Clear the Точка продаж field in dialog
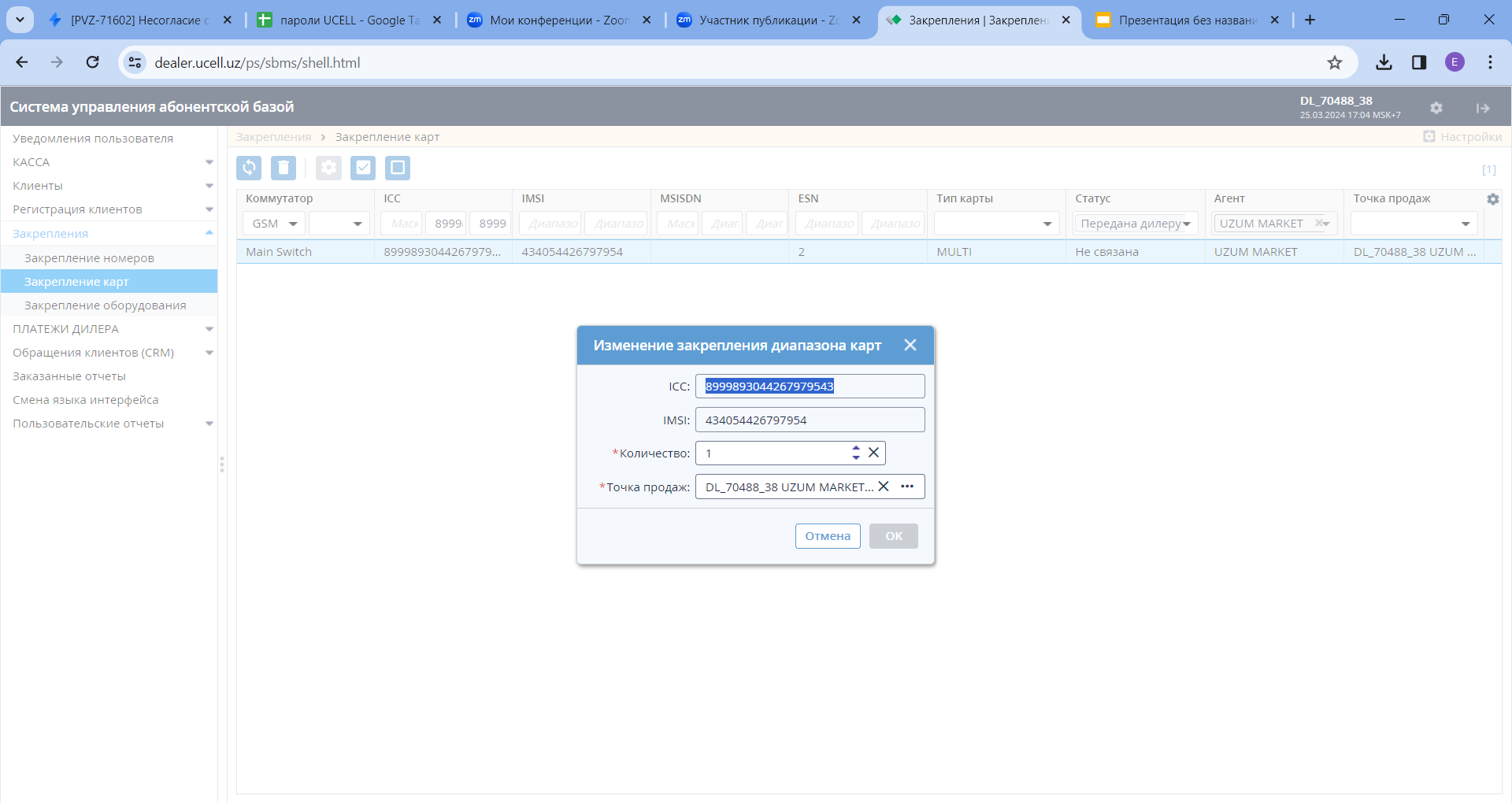1512x803 pixels. click(x=884, y=487)
